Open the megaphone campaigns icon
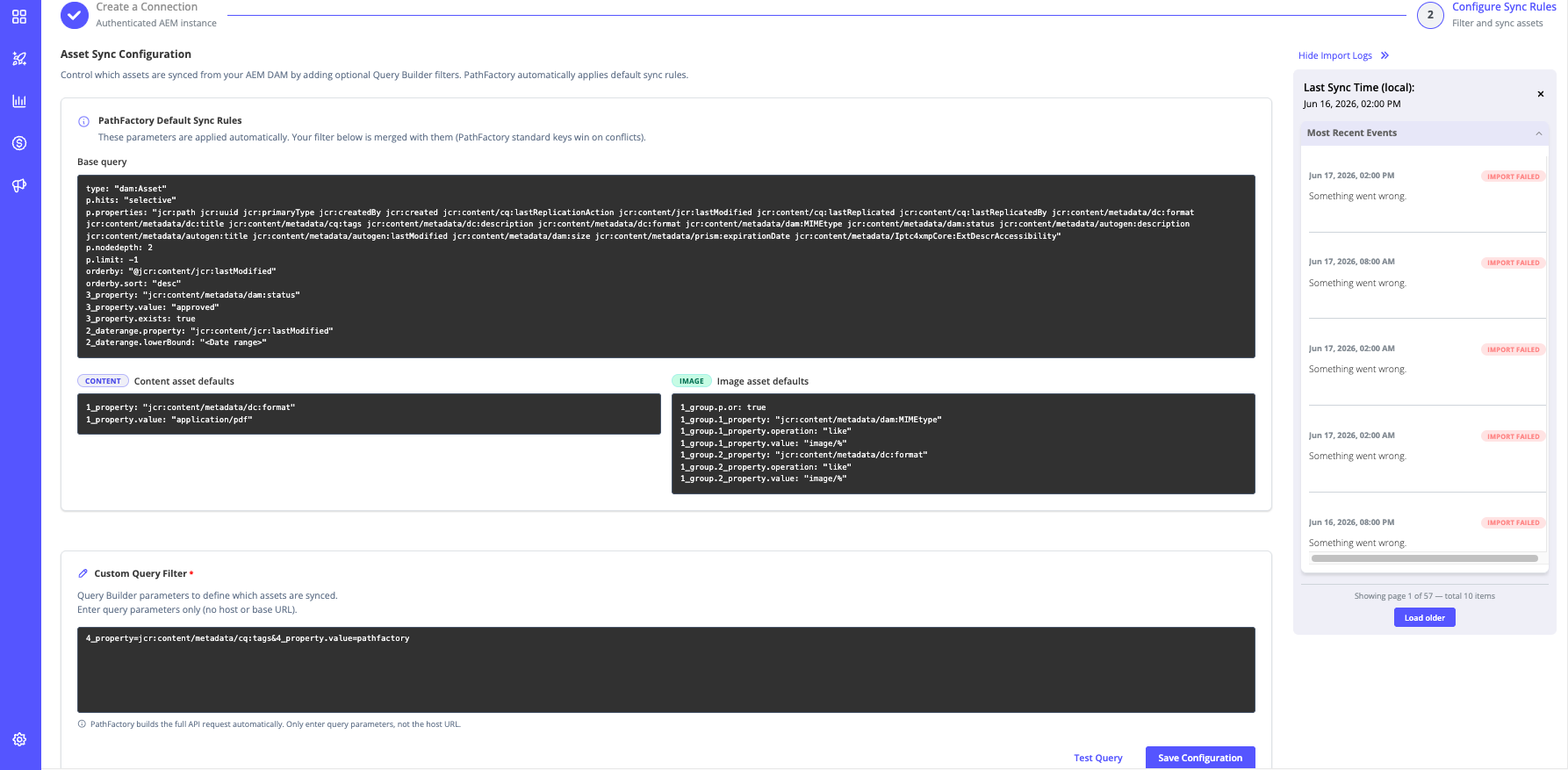1568x770 pixels. (19, 185)
